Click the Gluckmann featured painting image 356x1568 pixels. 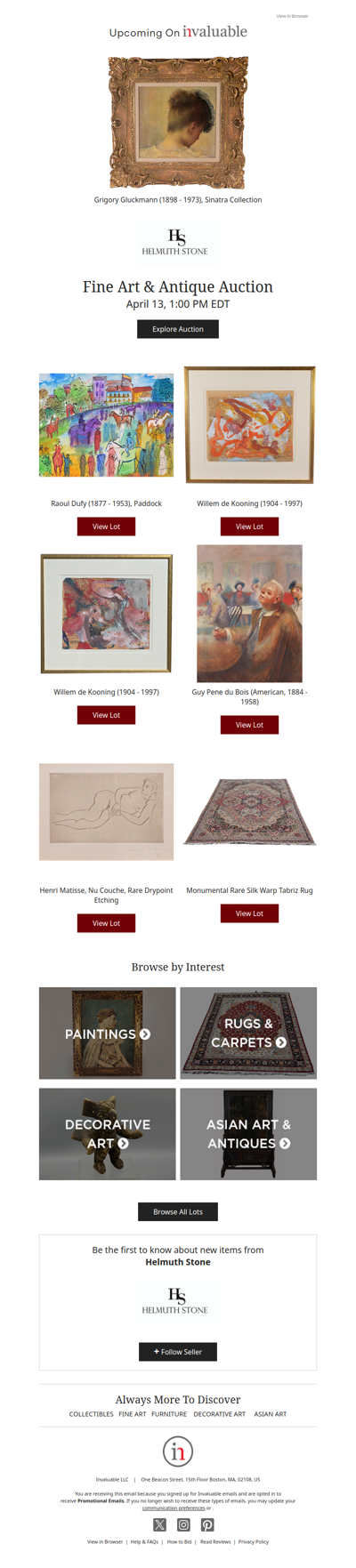point(178,123)
